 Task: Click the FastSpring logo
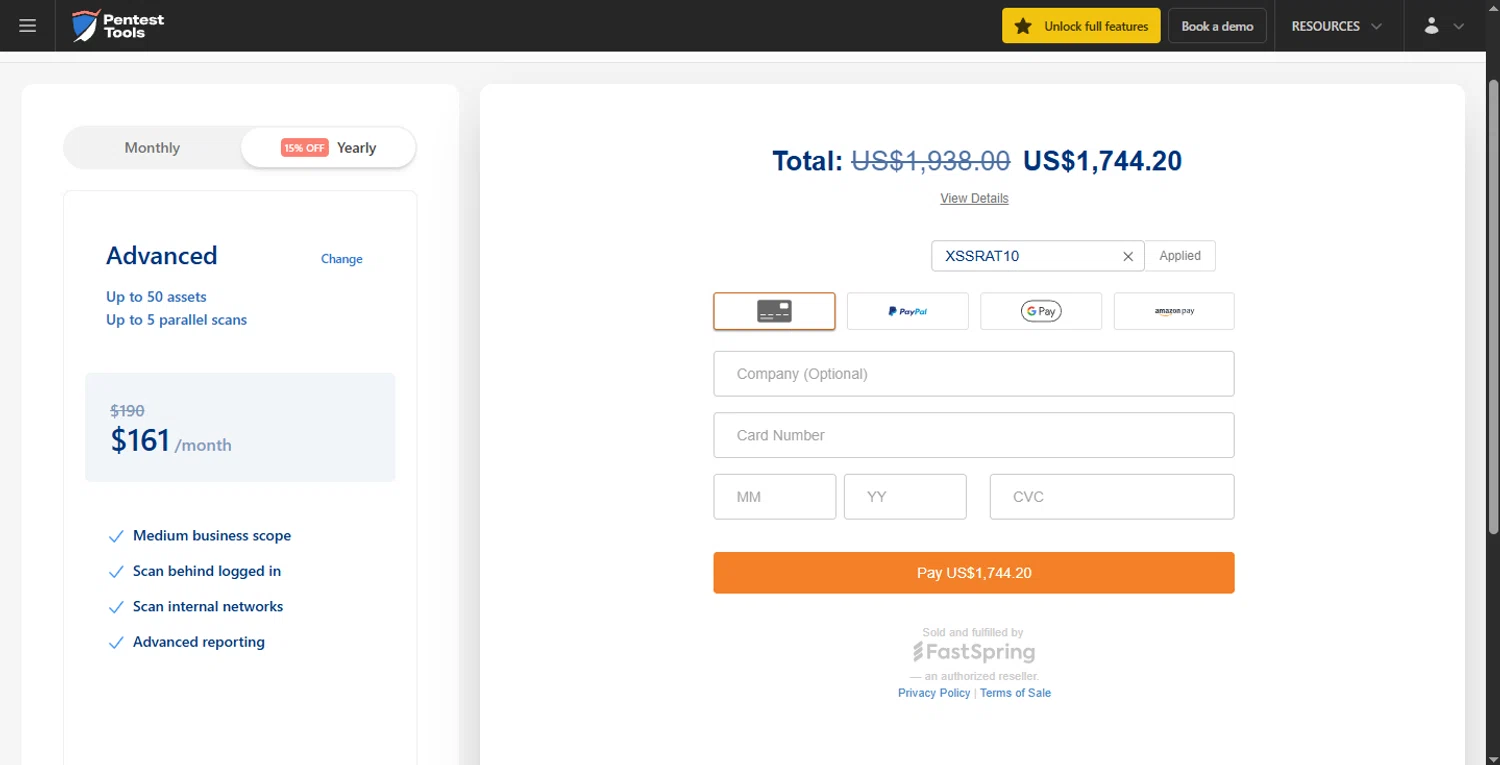tap(974, 653)
